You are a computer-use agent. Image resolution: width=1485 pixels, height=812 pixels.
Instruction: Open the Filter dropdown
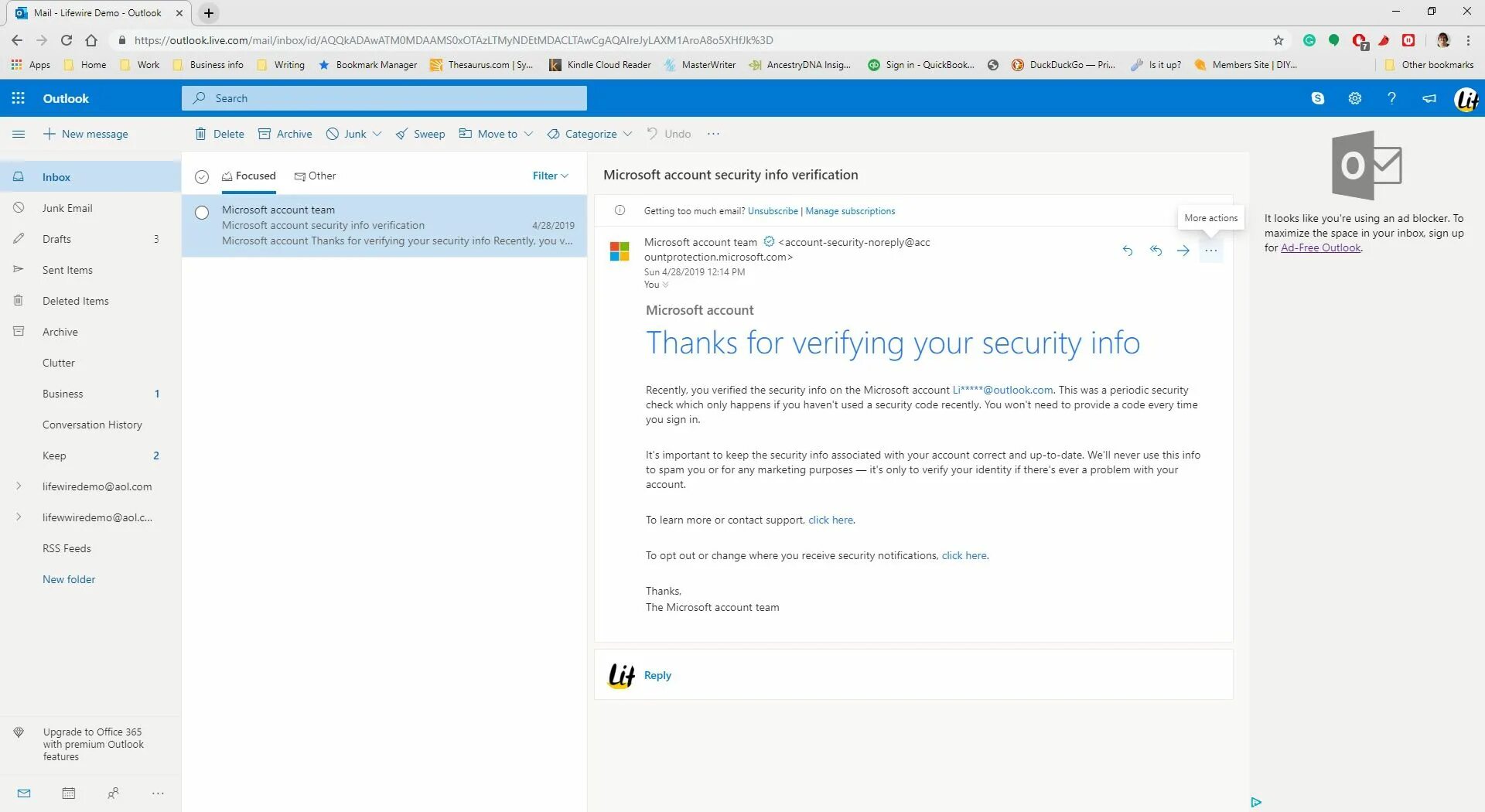(550, 176)
